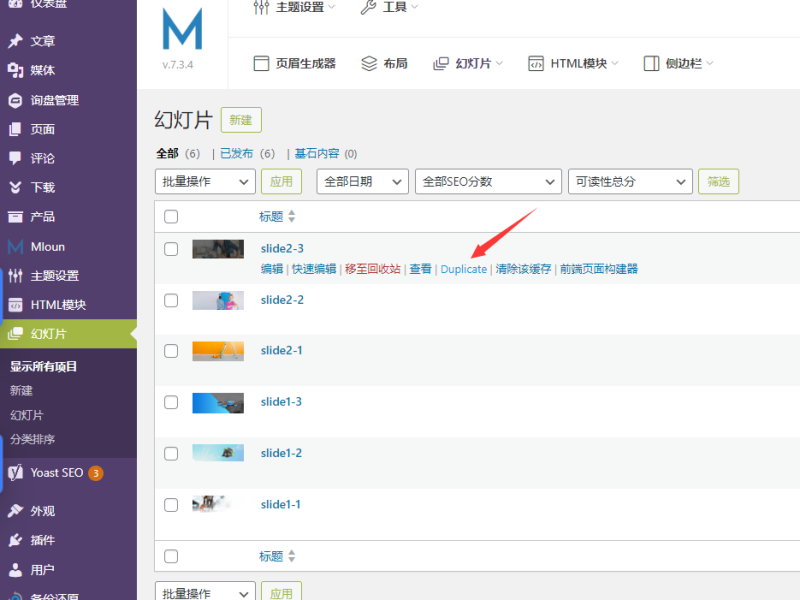Click the 用户 person icon

point(15,569)
